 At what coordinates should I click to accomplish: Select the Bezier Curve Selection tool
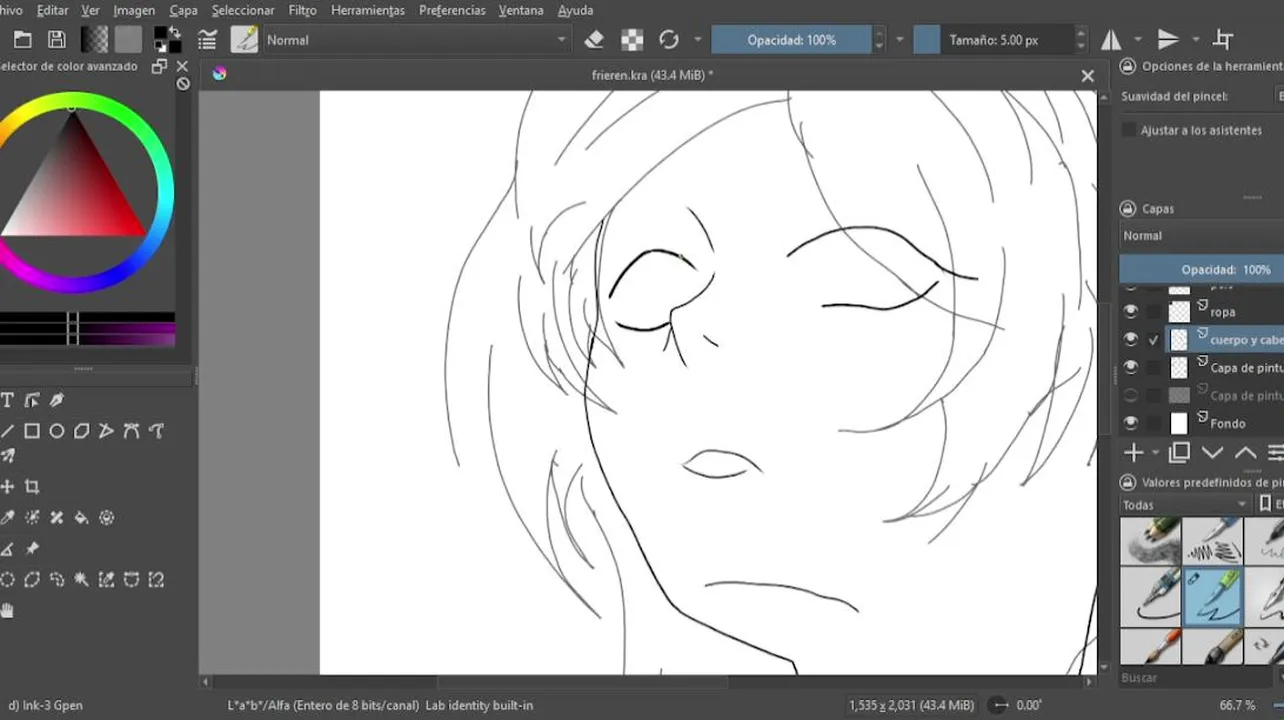click(x=132, y=580)
